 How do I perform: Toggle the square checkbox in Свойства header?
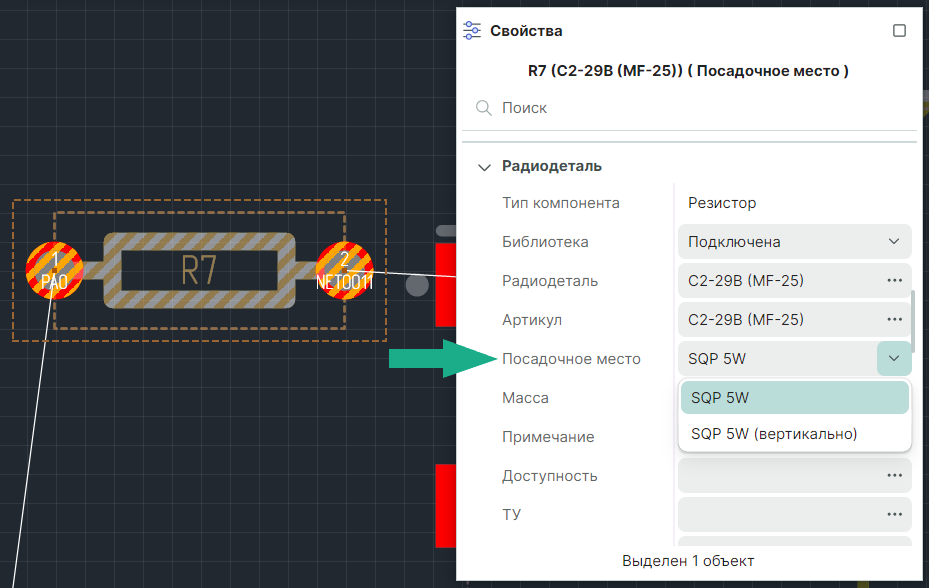[899, 31]
